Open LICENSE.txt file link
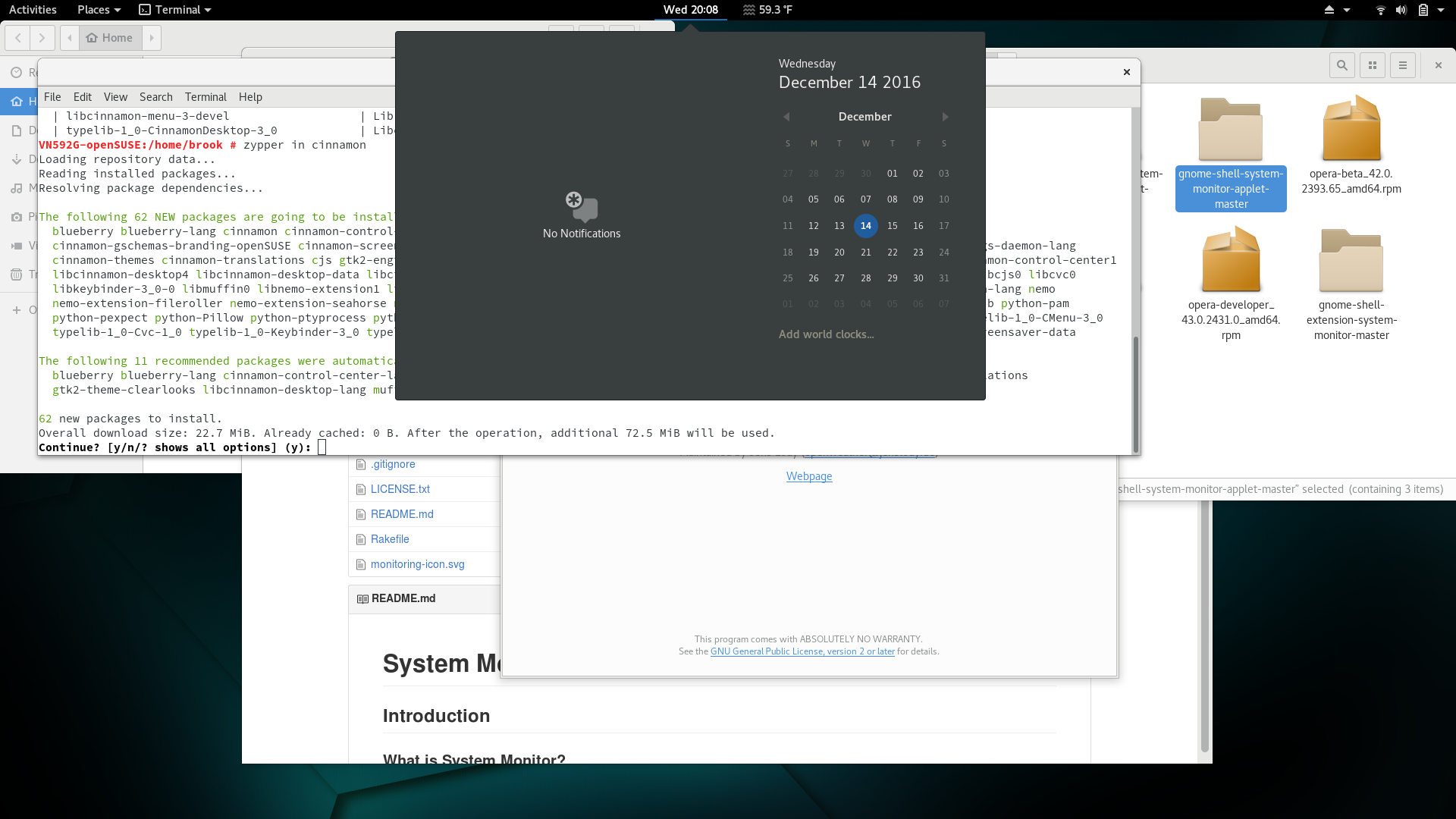The image size is (1456, 819). 400,489
